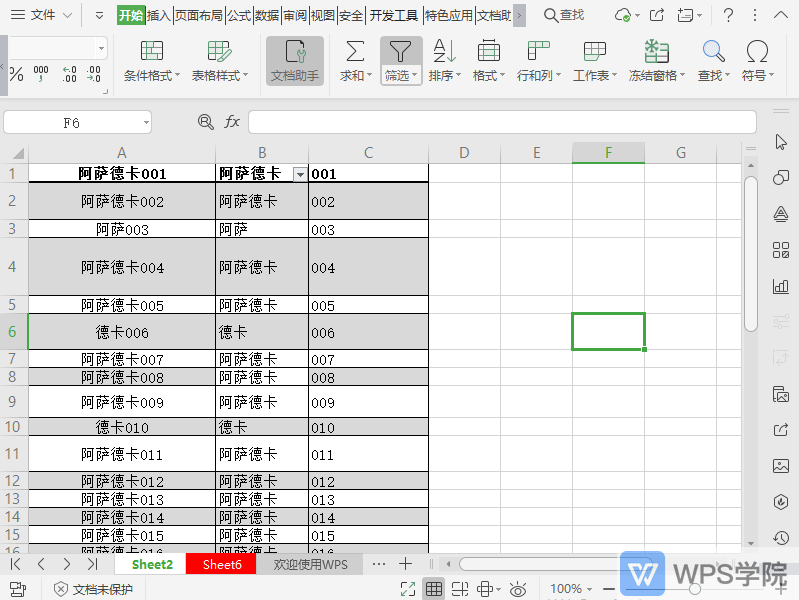The image size is (799, 600).
Task: Toggle normal grid view in status bar
Action: pos(434,589)
